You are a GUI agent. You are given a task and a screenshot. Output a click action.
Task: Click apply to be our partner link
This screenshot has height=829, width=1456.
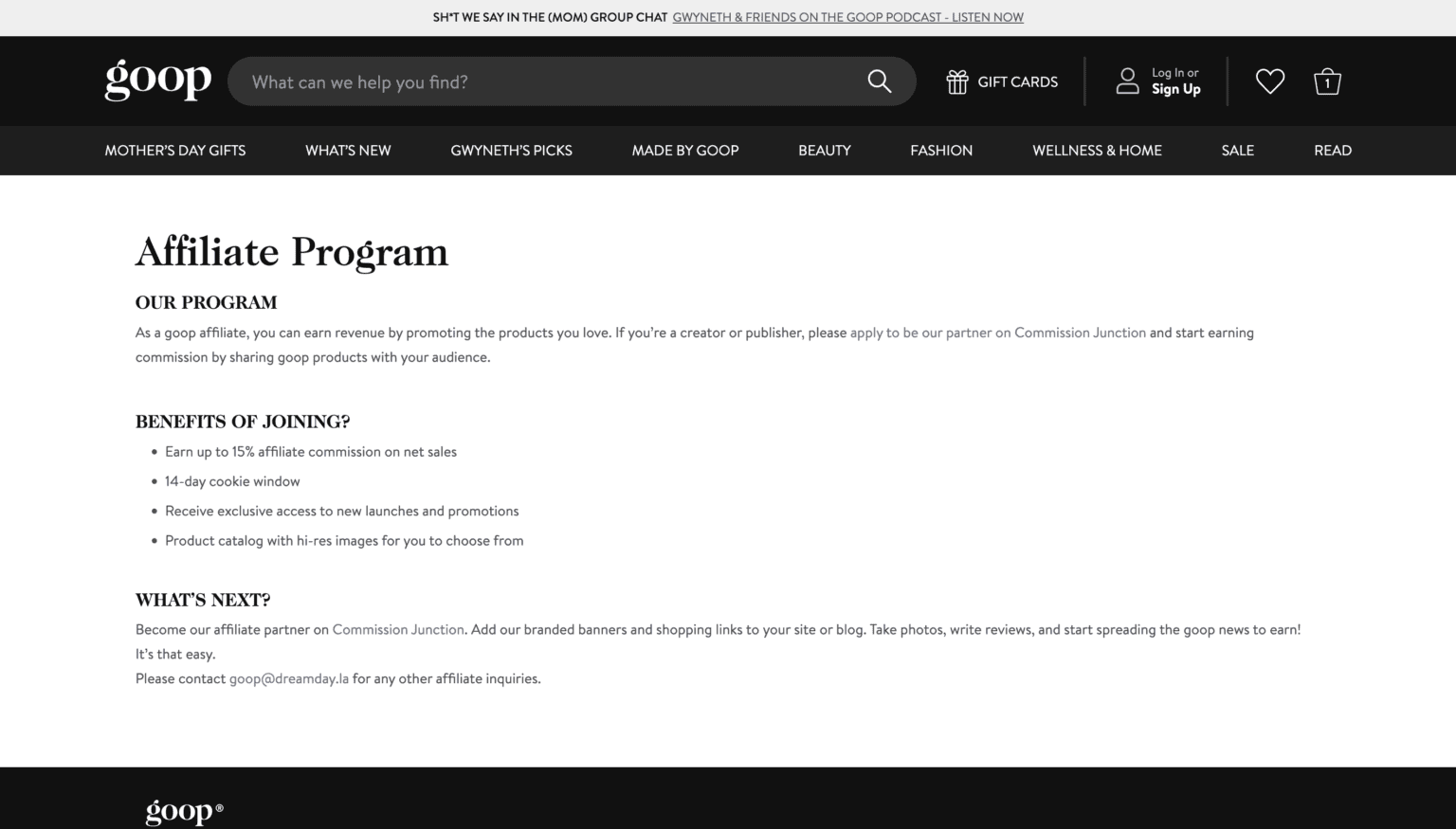997,333
